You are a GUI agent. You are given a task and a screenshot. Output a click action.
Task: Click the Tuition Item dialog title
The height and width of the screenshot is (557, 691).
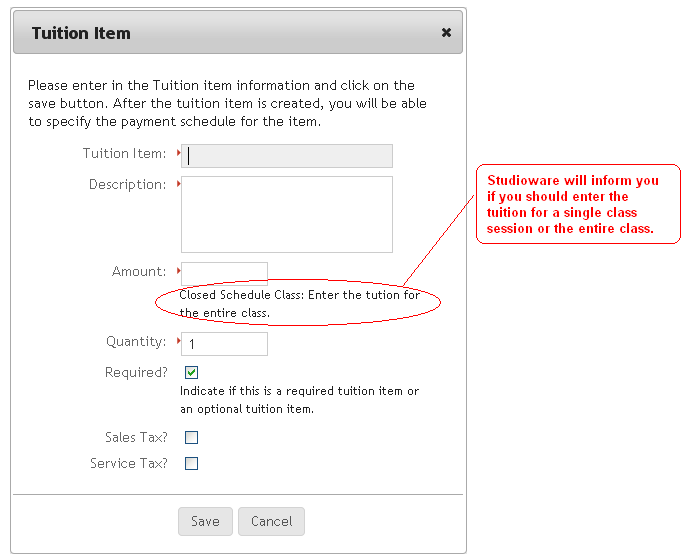pyautogui.click(x=81, y=33)
